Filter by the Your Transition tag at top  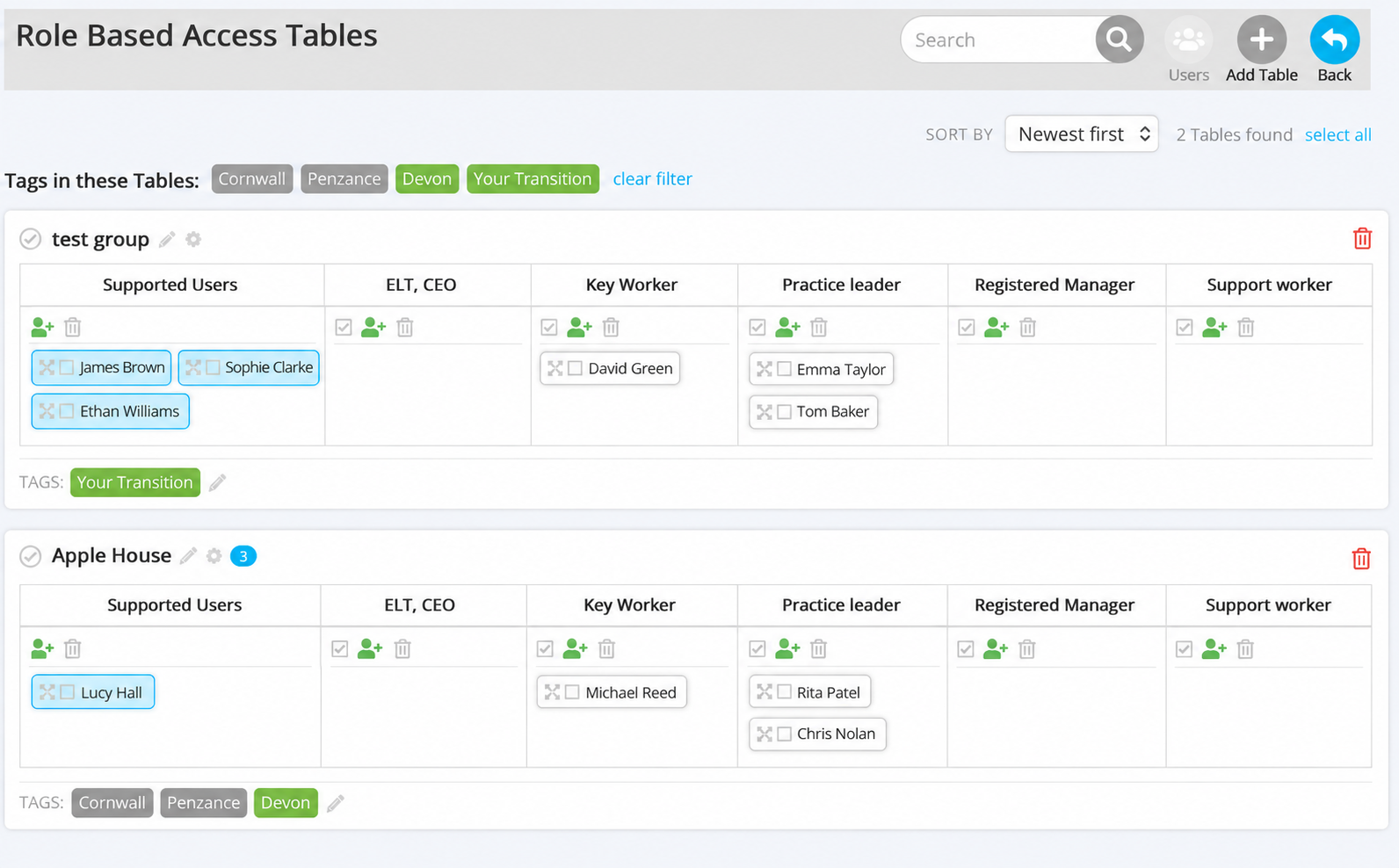(533, 179)
